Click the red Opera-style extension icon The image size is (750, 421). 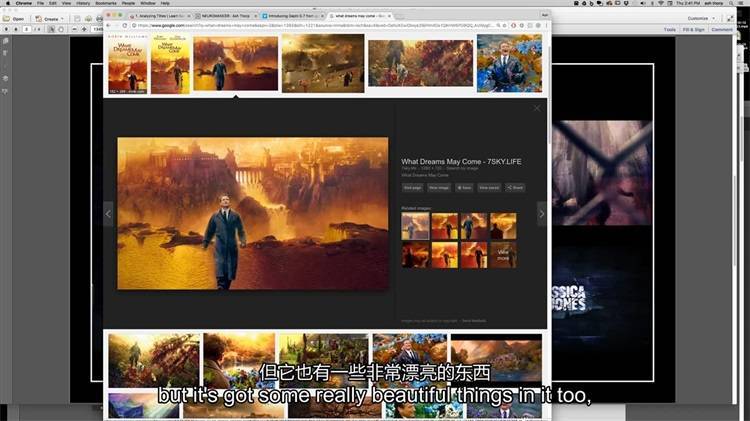[x=513, y=25]
